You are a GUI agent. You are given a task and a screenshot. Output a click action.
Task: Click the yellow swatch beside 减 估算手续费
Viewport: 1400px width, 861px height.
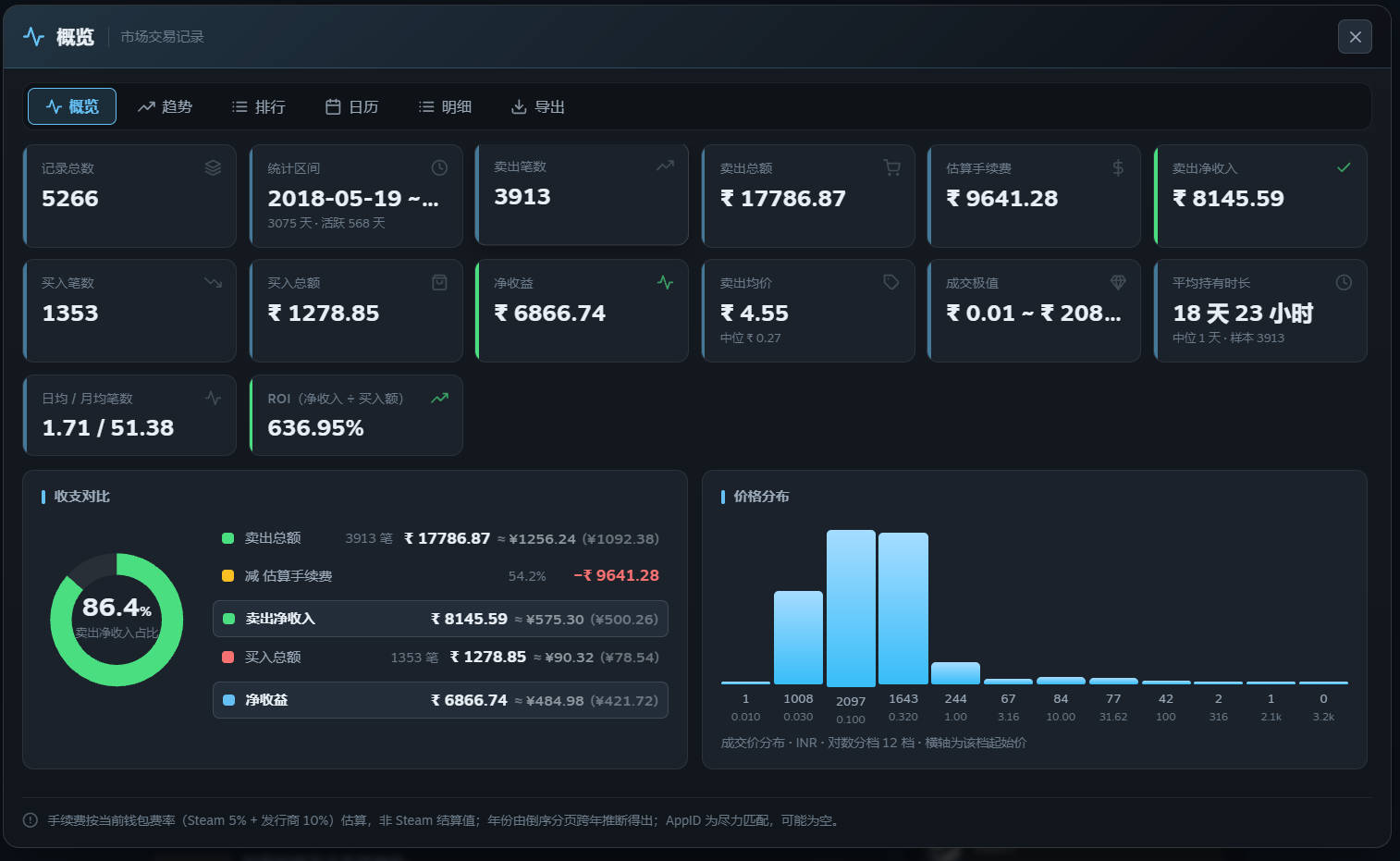(227, 575)
